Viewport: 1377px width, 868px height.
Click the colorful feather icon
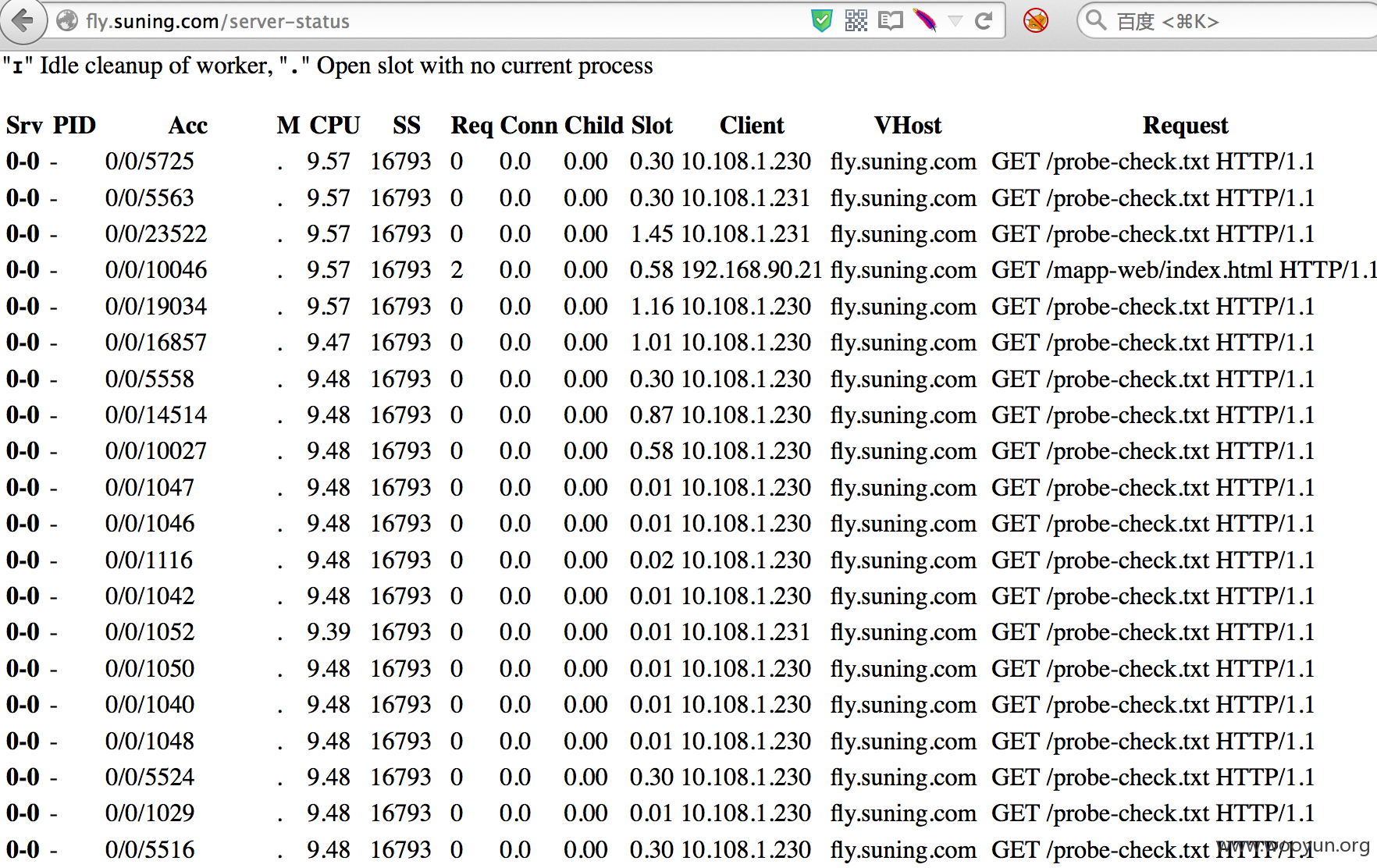coord(925,20)
